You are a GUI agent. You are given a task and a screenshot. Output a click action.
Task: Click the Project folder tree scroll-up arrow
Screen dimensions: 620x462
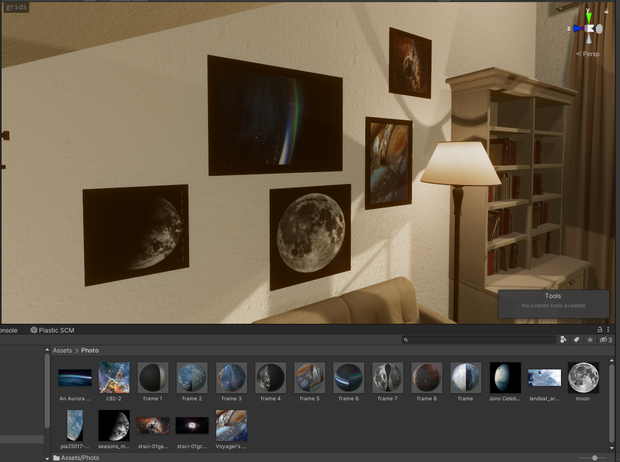point(47,350)
